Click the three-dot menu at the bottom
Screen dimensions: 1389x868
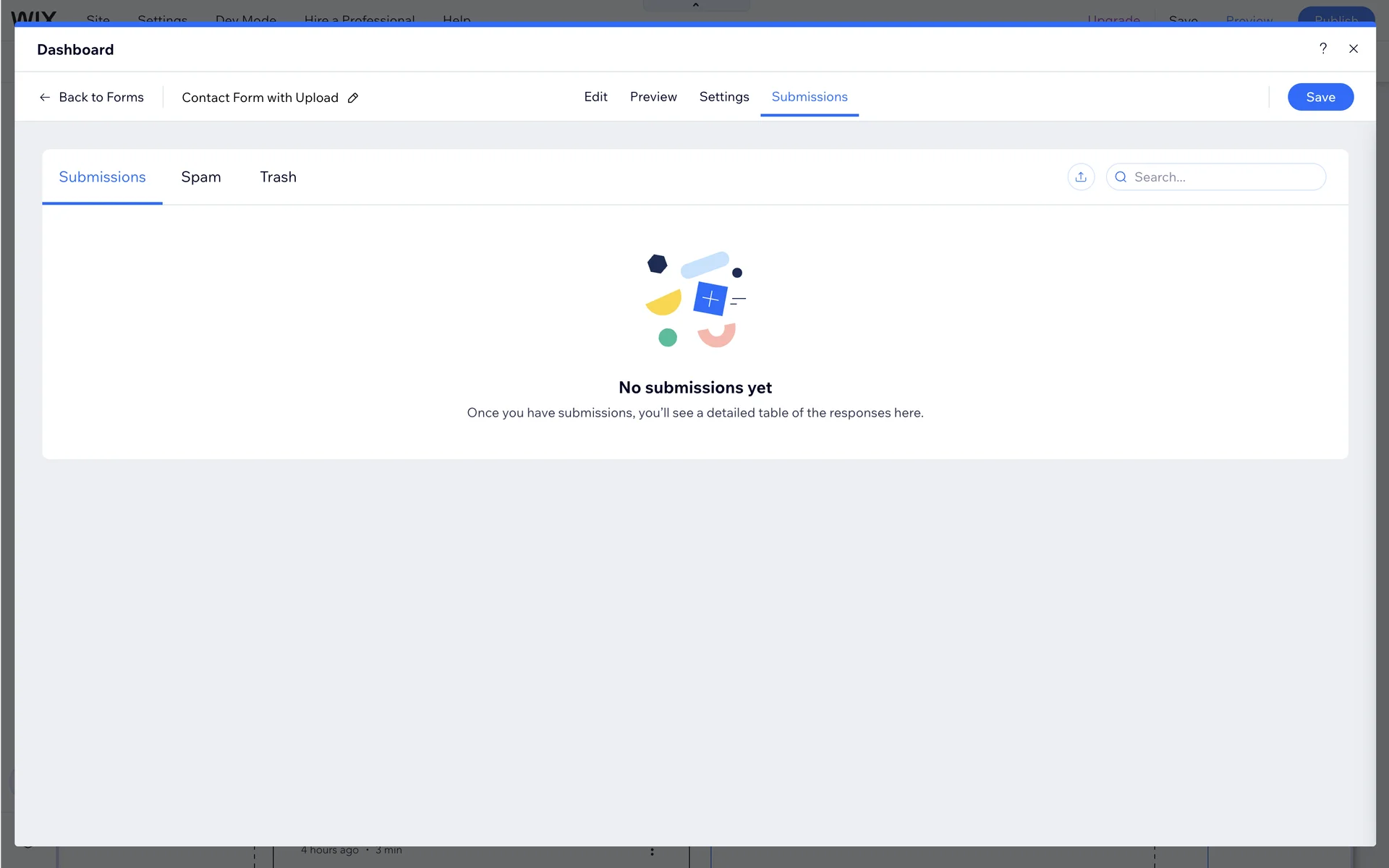pyautogui.click(x=652, y=852)
